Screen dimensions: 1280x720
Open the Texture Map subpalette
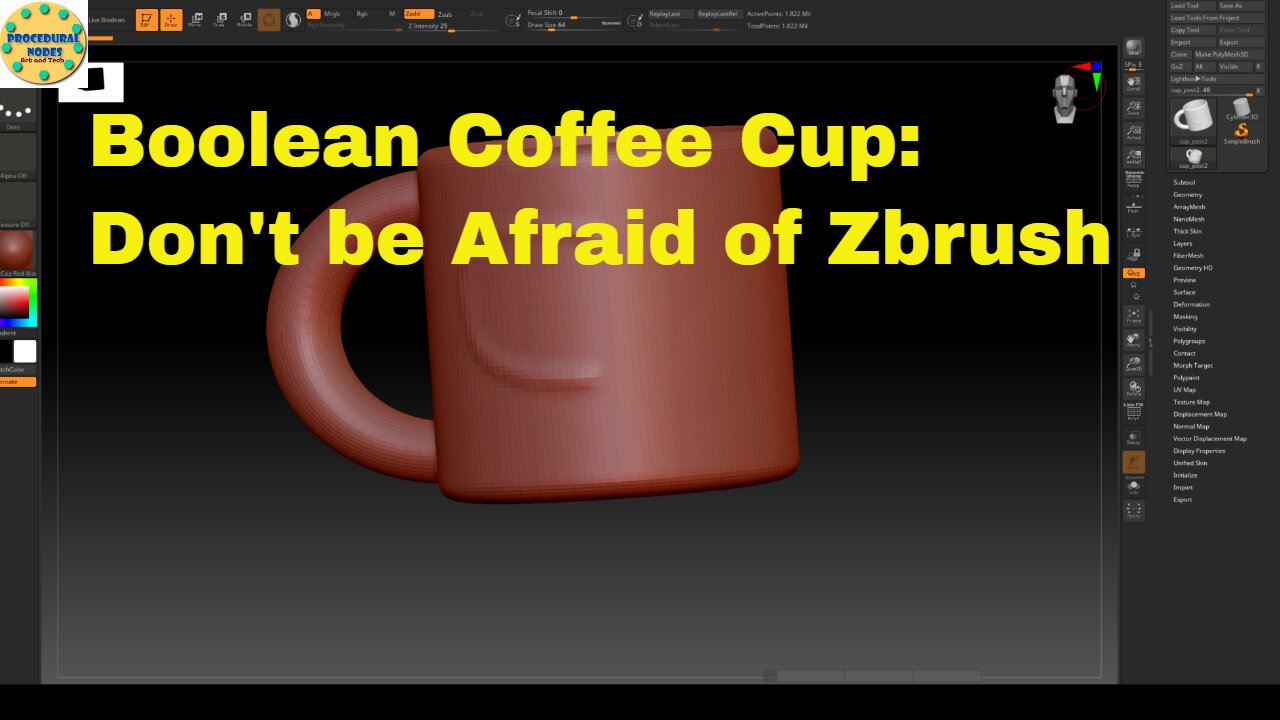pyautogui.click(x=1191, y=402)
